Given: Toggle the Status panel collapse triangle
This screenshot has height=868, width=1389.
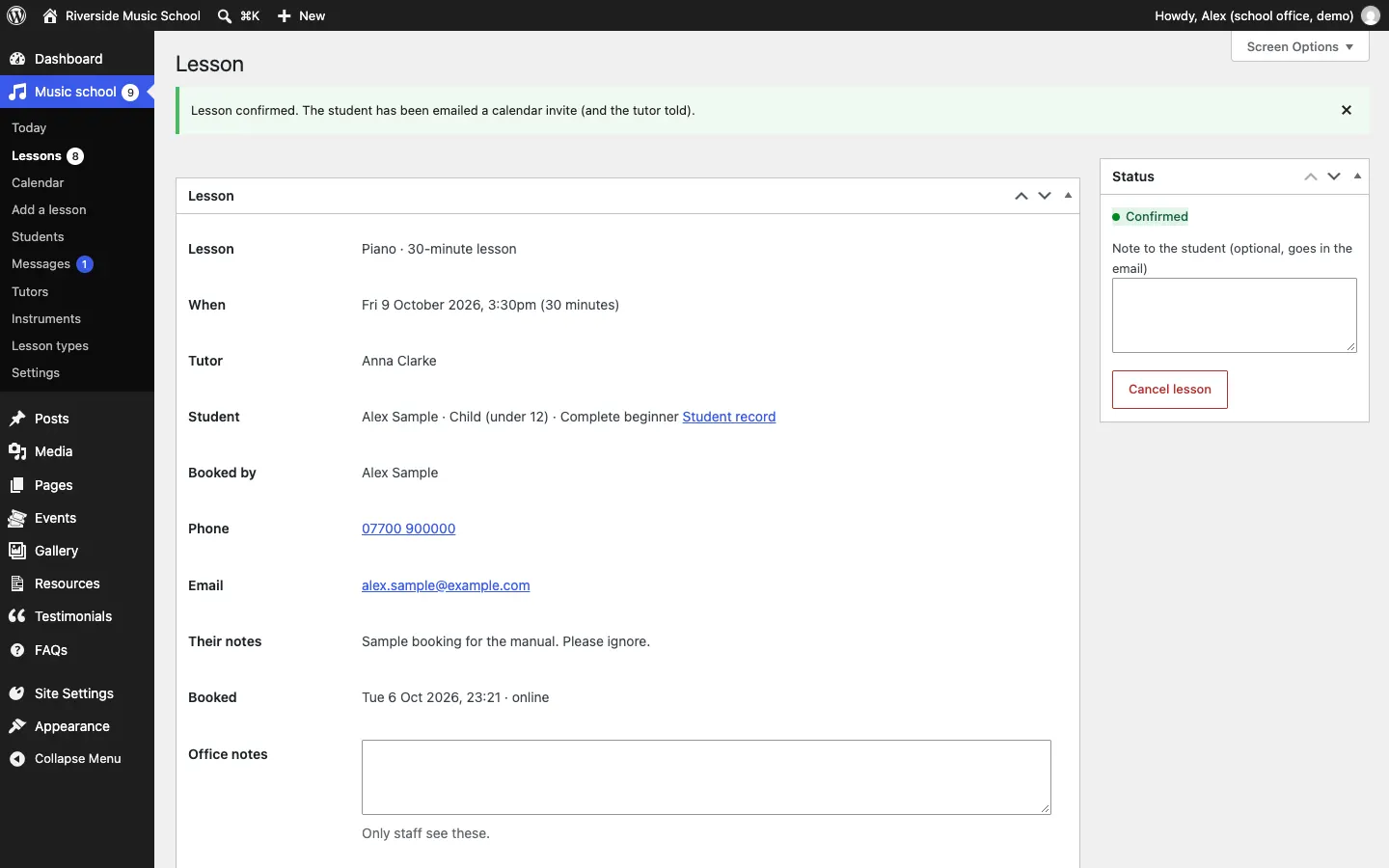Looking at the screenshot, I should 1358,176.
